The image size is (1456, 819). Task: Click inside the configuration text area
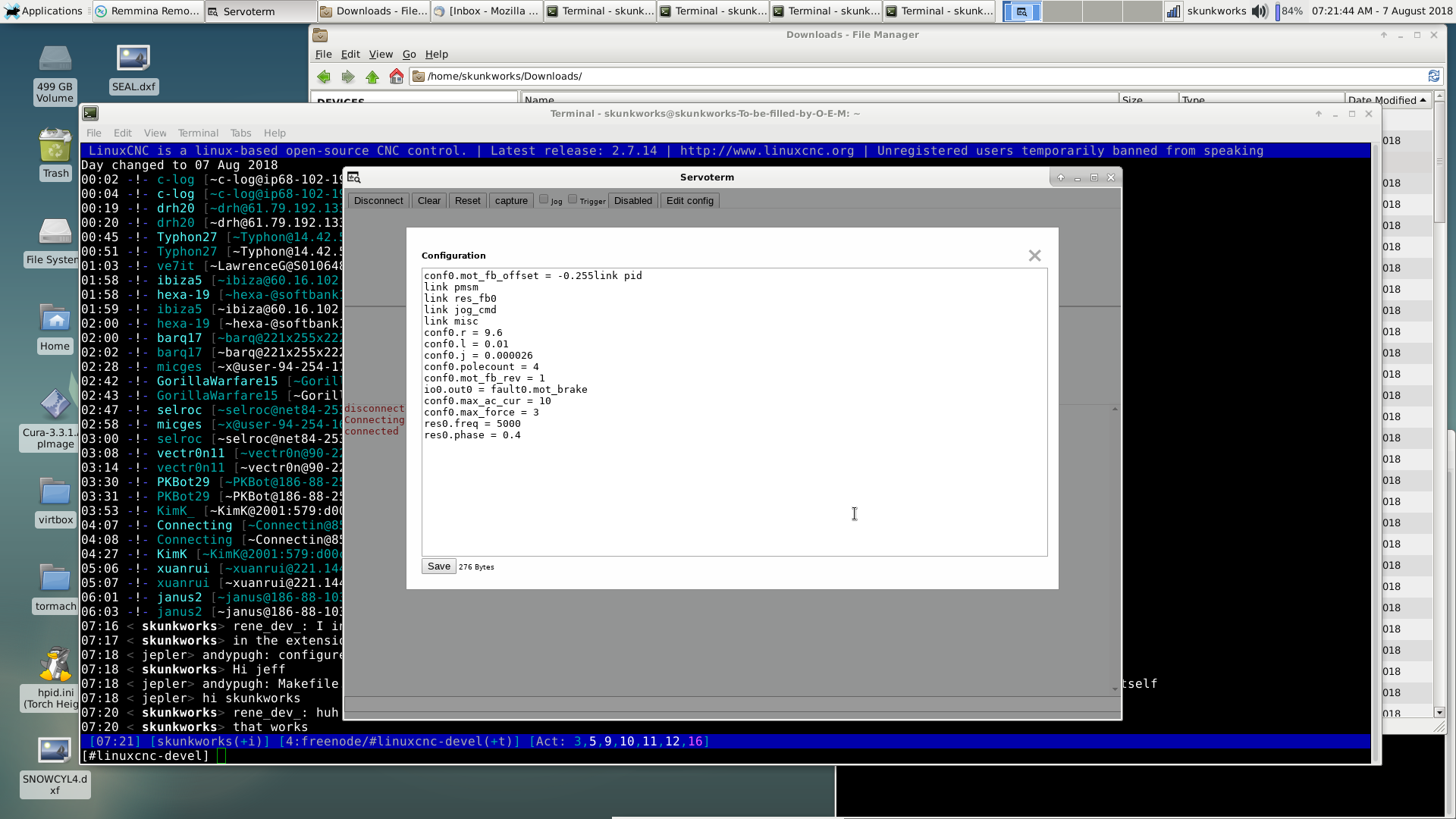(734, 412)
